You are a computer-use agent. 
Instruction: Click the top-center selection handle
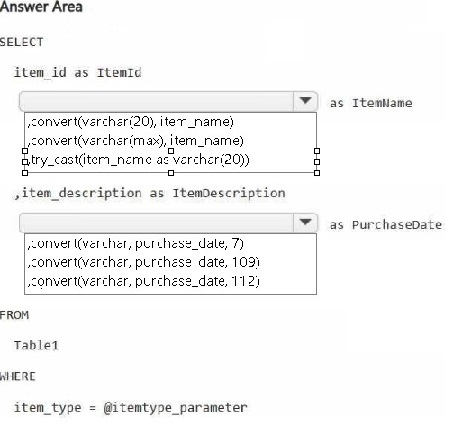click(x=171, y=151)
